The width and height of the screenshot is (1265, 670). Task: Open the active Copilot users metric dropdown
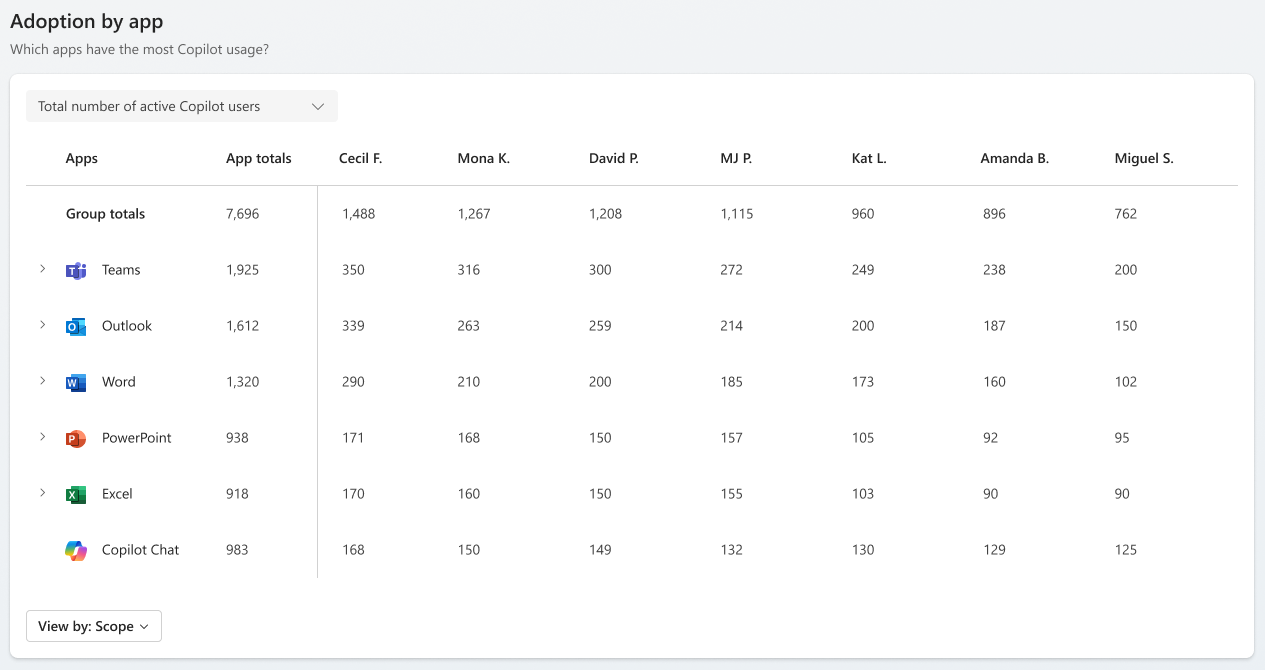(182, 106)
